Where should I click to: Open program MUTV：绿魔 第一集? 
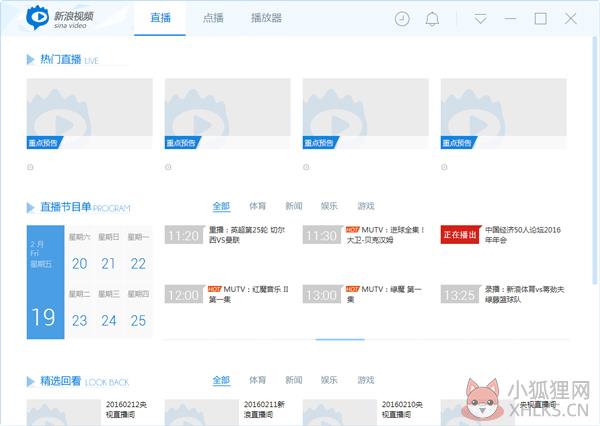(x=384, y=294)
